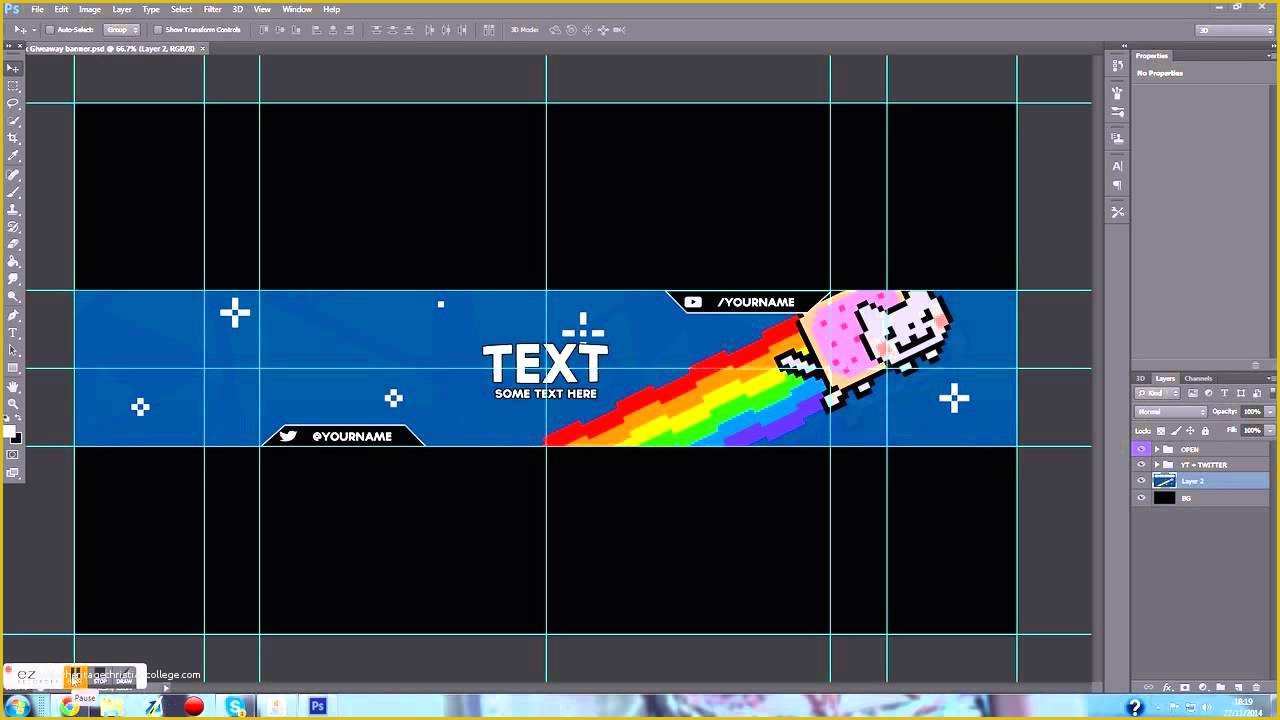Expand the YT + TWITTER layer group

pos(1157,465)
